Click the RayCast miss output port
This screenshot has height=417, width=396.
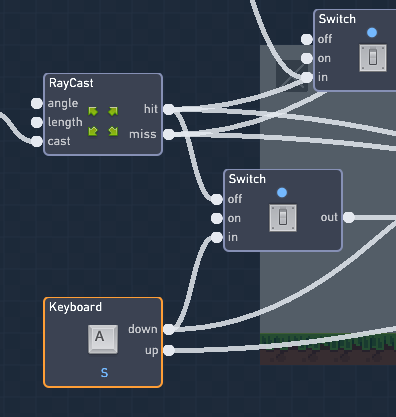point(169,134)
